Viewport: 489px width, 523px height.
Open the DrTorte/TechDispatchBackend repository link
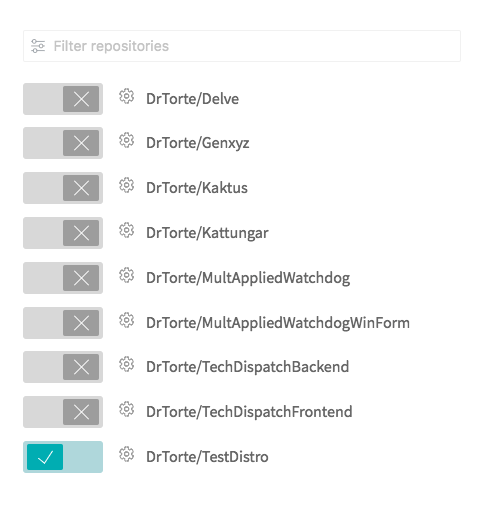coord(248,367)
